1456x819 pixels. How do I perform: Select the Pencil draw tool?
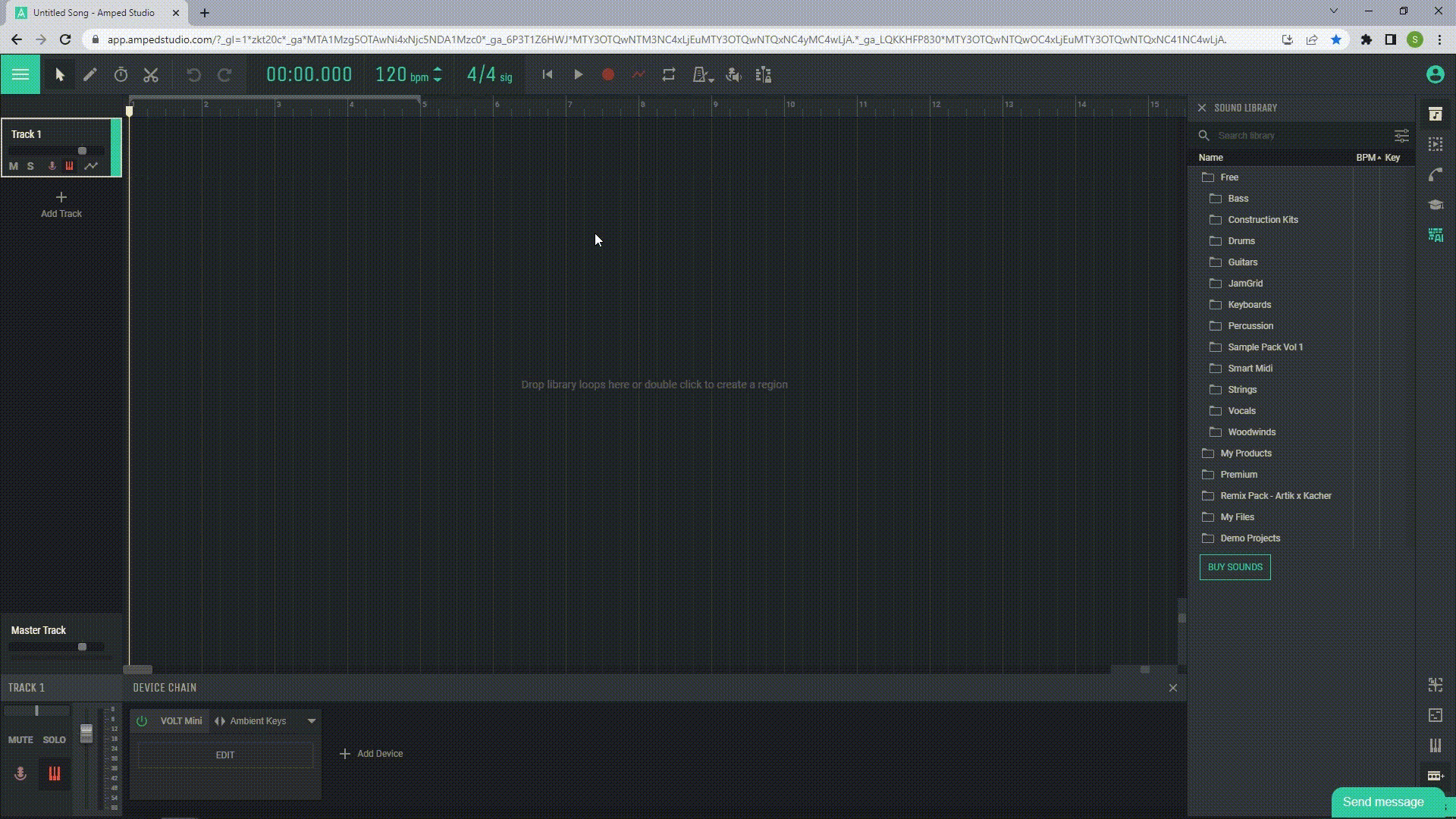click(x=90, y=74)
